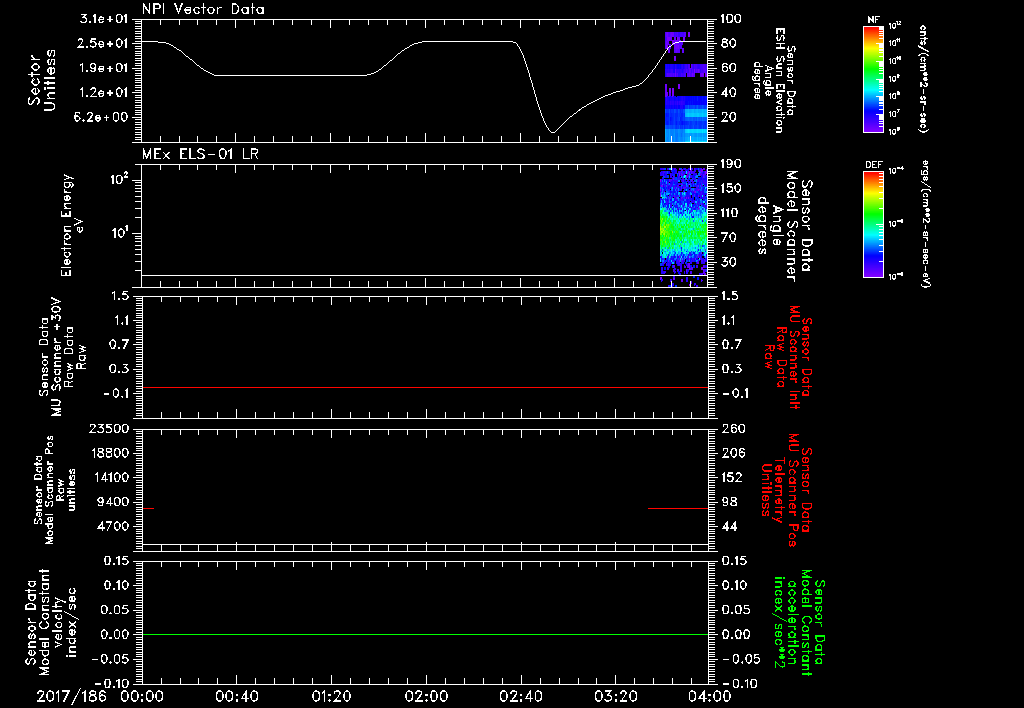Click the "ESH Sun Elevation Angle" axis title
The height and width of the screenshot is (708, 1024).
[x=775, y=80]
